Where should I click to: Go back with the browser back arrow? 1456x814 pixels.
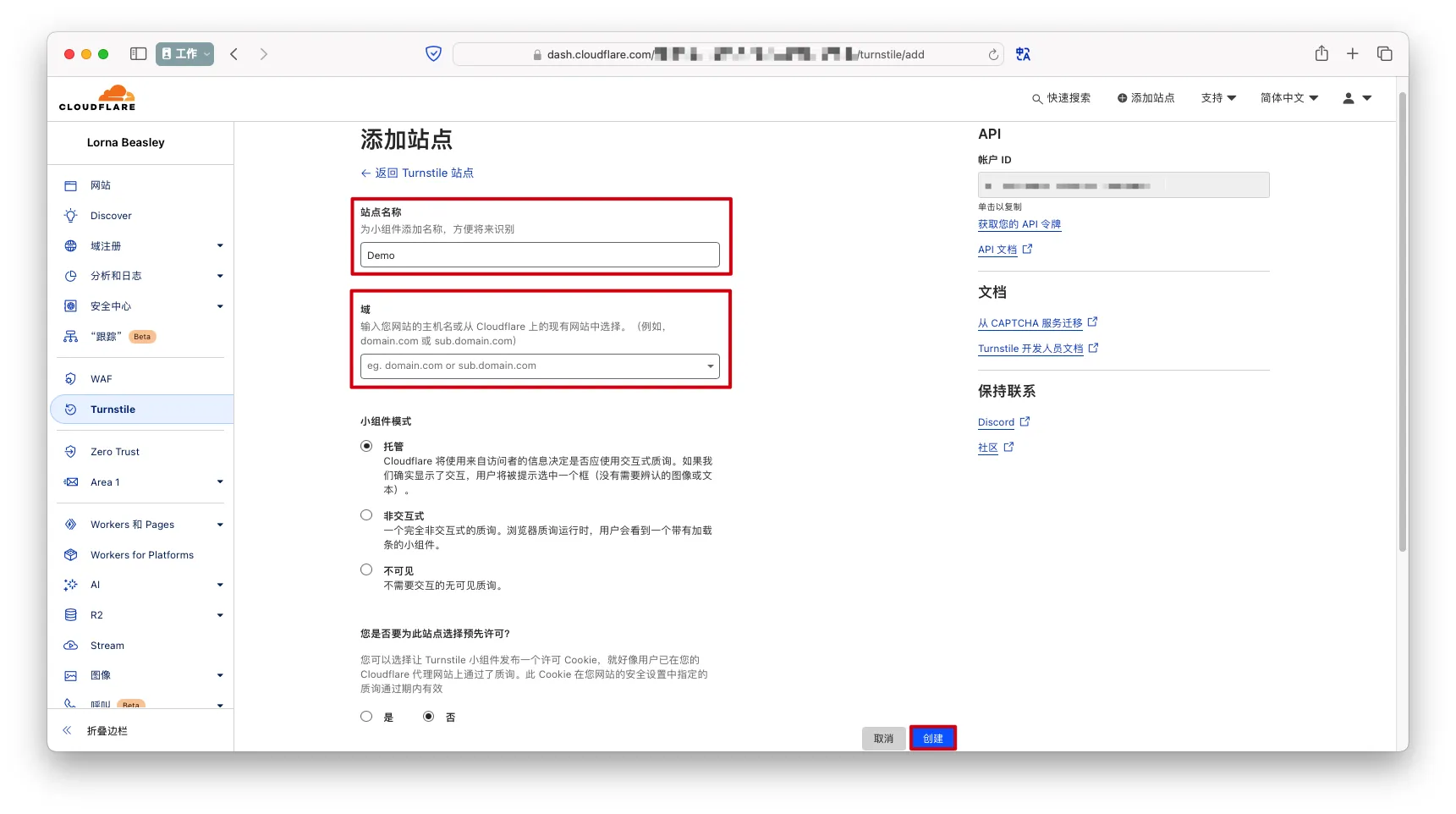pyautogui.click(x=234, y=54)
